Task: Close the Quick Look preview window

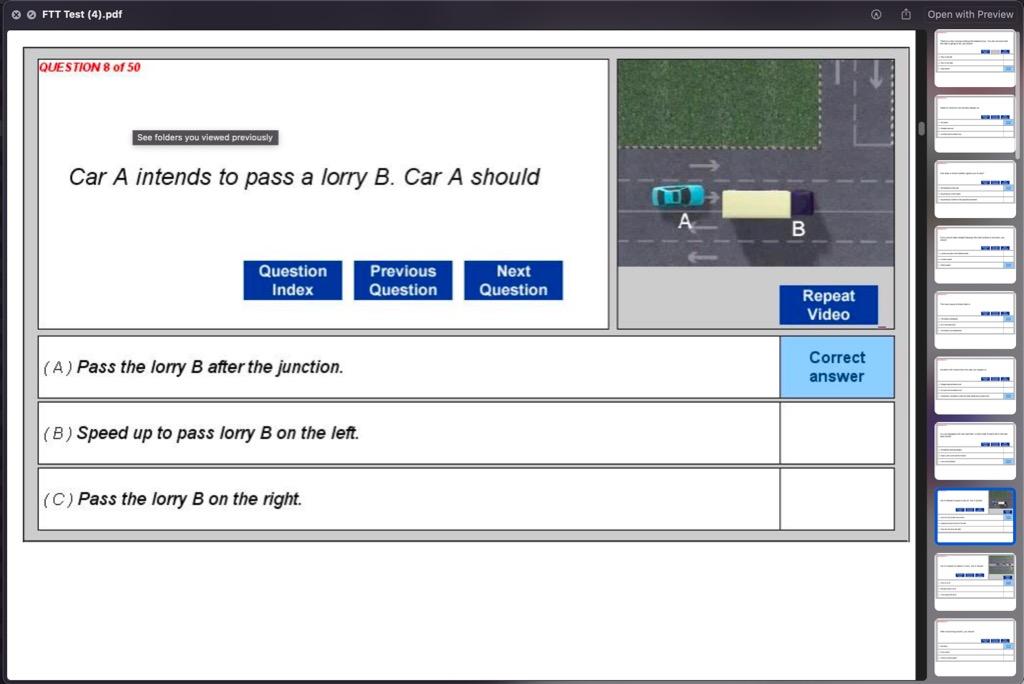Action: (16, 14)
